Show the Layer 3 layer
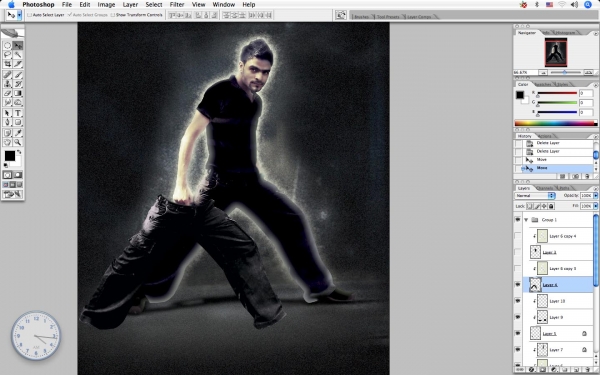The height and width of the screenshot is (375, 600). pos(517,252)
